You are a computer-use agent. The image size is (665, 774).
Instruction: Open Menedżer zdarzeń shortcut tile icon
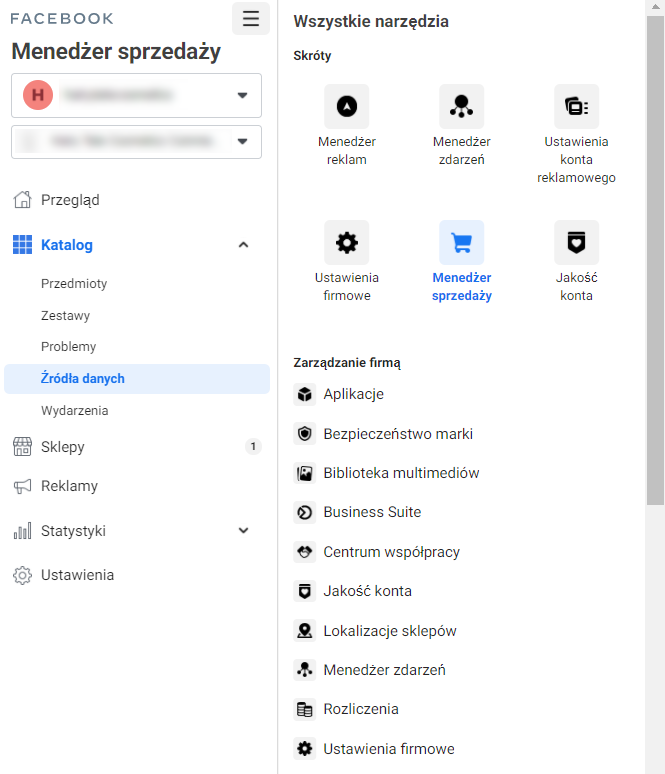(x=462, y=107)
